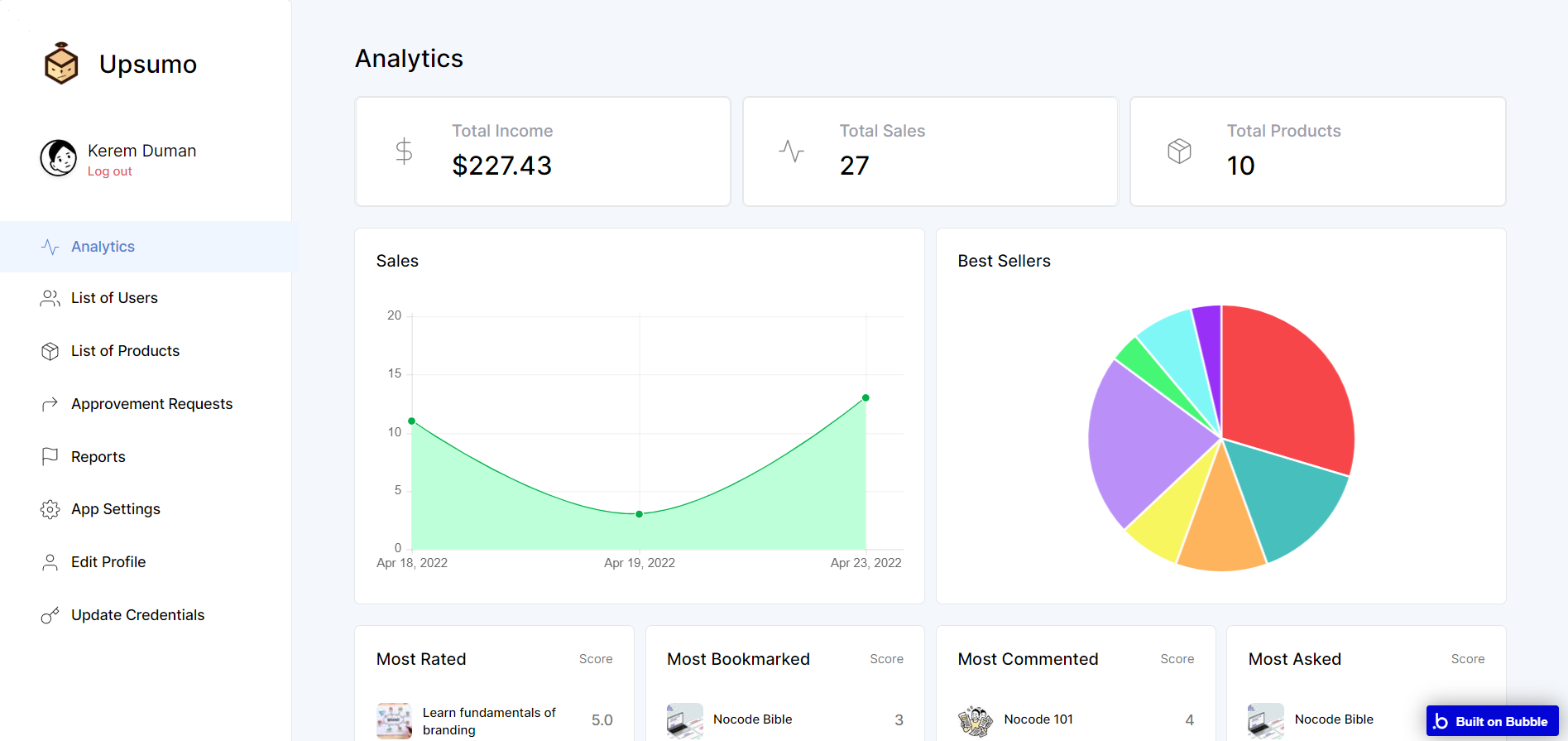Viewport: 1568px width, 741px height.
Task: Click Nocode Bible thumbnail under Most Asked
Action: coord(1266,720)
